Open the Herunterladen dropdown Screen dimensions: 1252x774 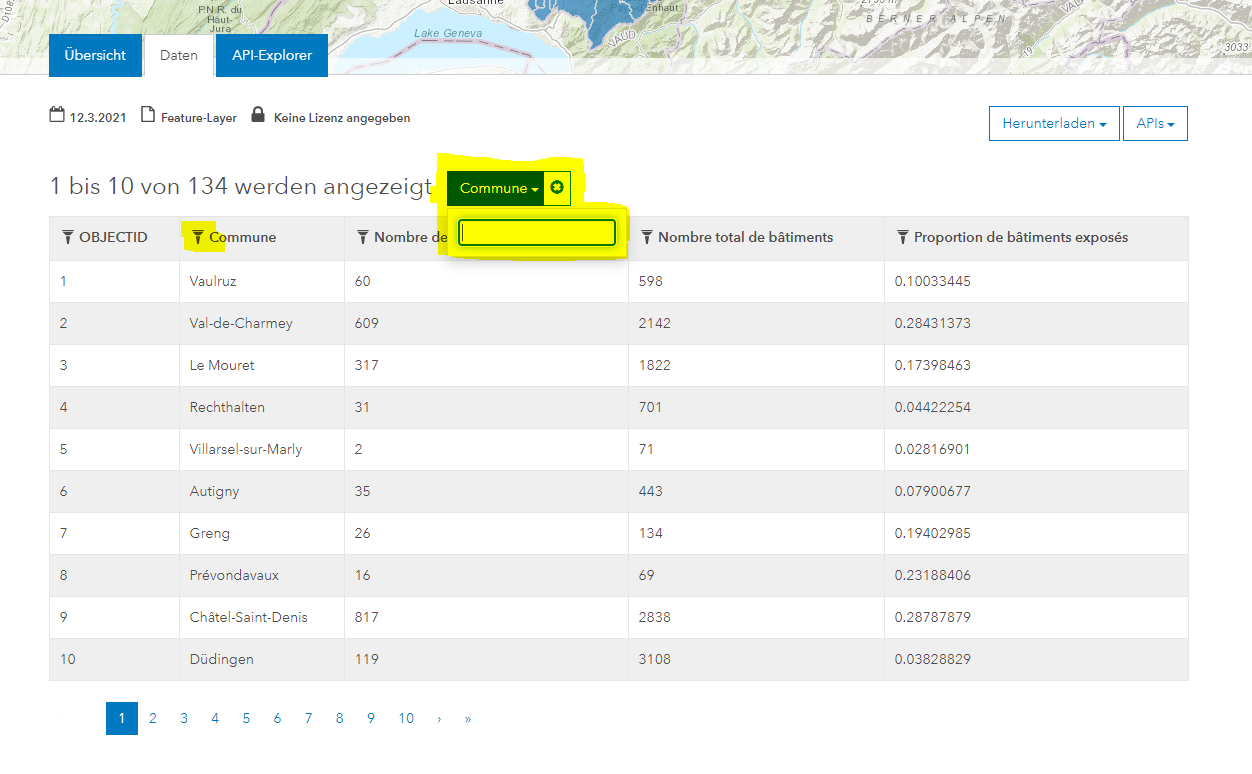point(1054,124)
